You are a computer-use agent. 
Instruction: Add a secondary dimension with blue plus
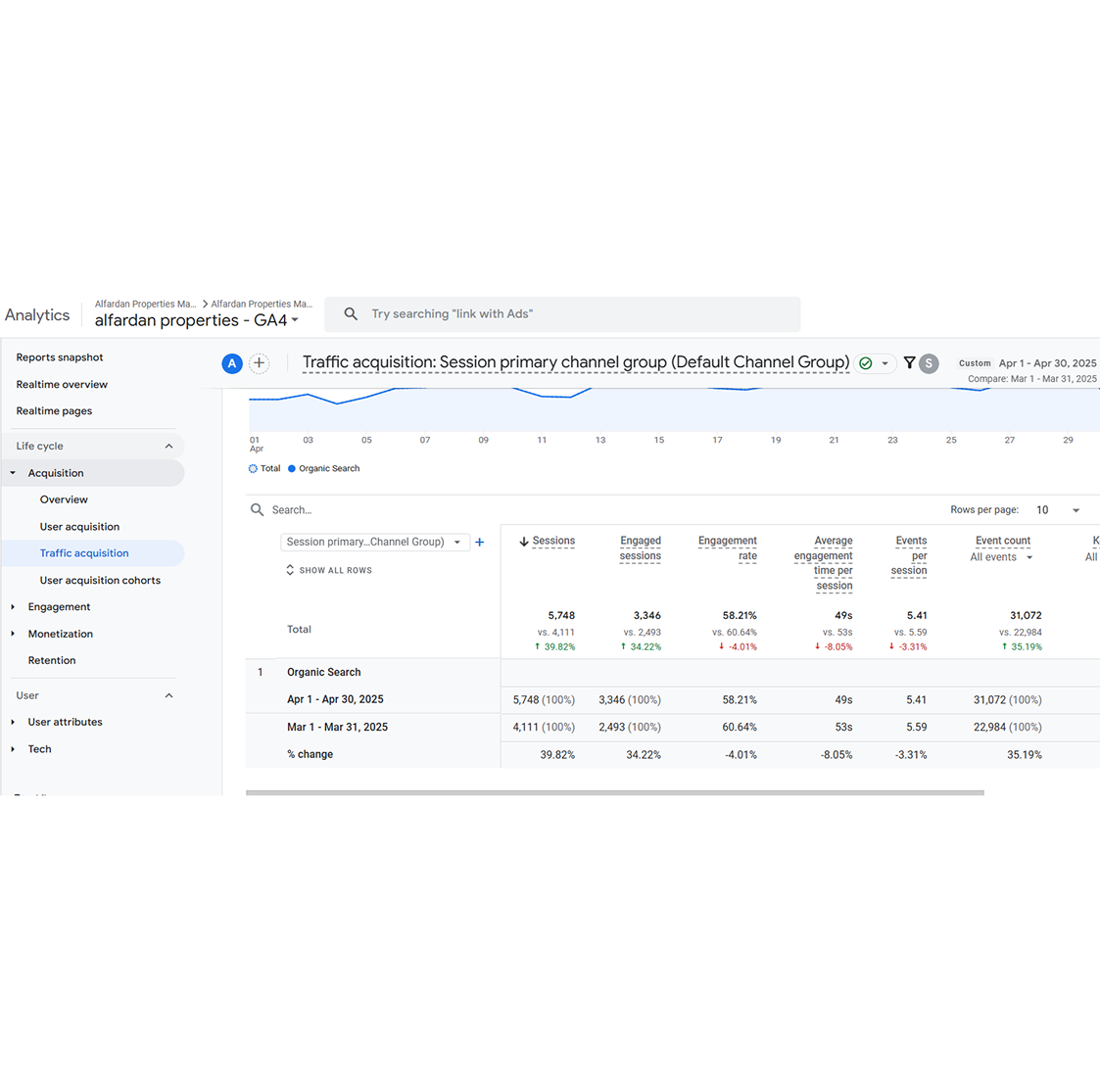480,542
